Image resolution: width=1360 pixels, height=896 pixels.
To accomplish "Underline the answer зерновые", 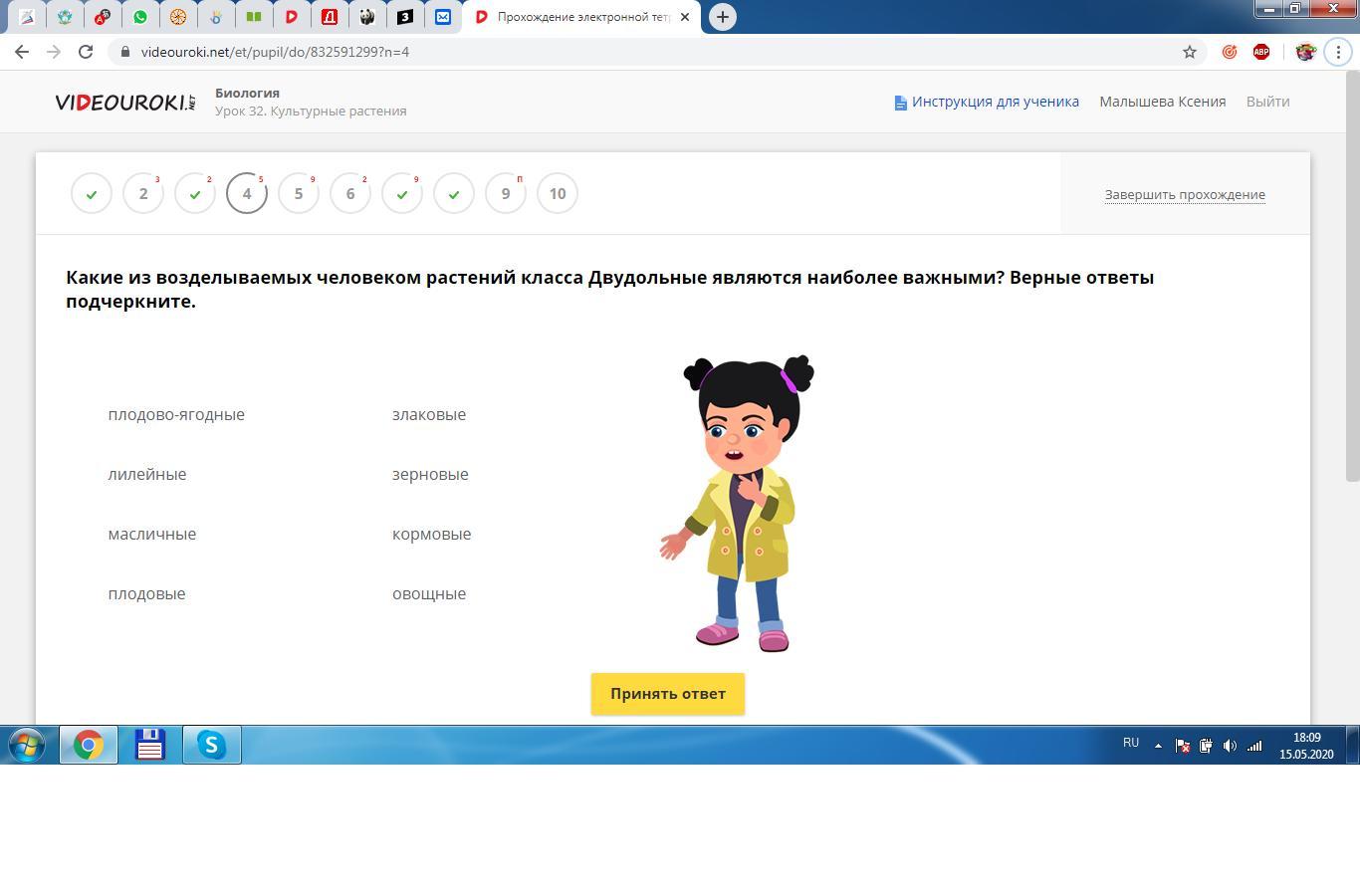I will click(x=430, y=475).
